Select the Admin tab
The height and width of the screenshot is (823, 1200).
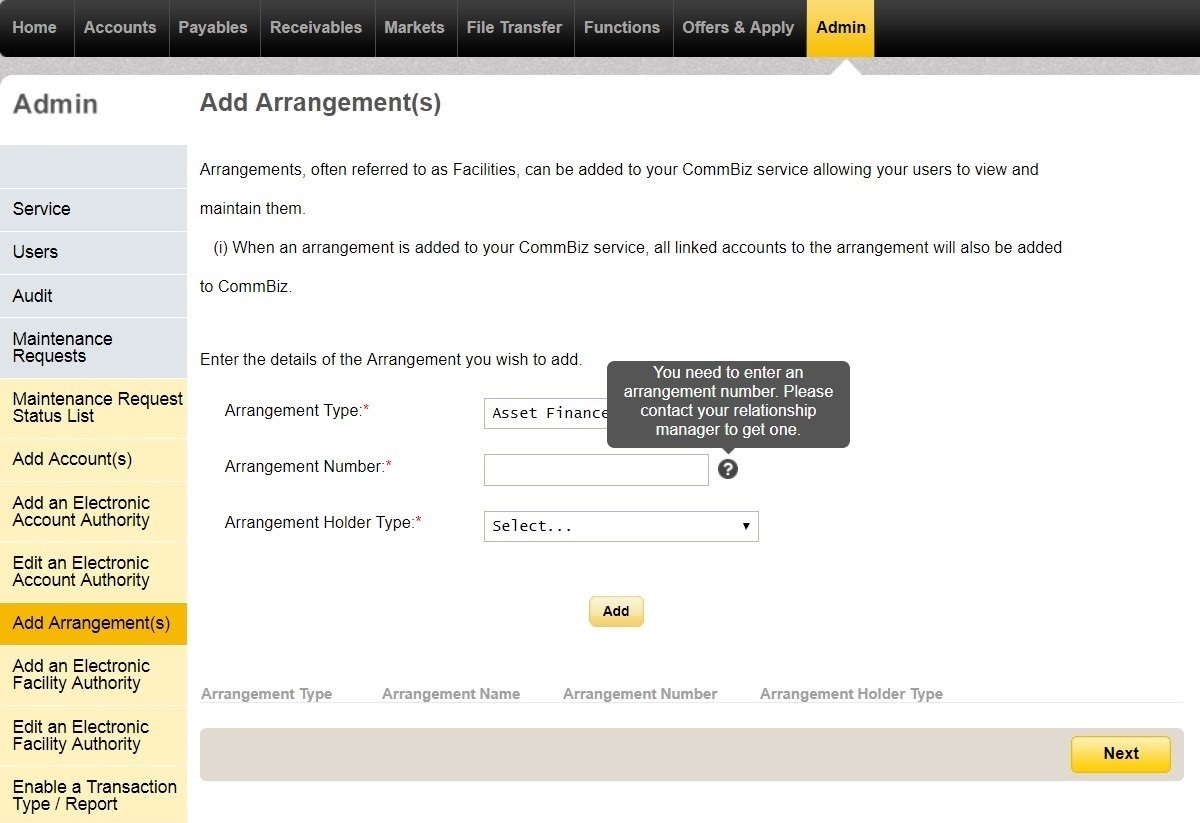[x=841, y=28]
